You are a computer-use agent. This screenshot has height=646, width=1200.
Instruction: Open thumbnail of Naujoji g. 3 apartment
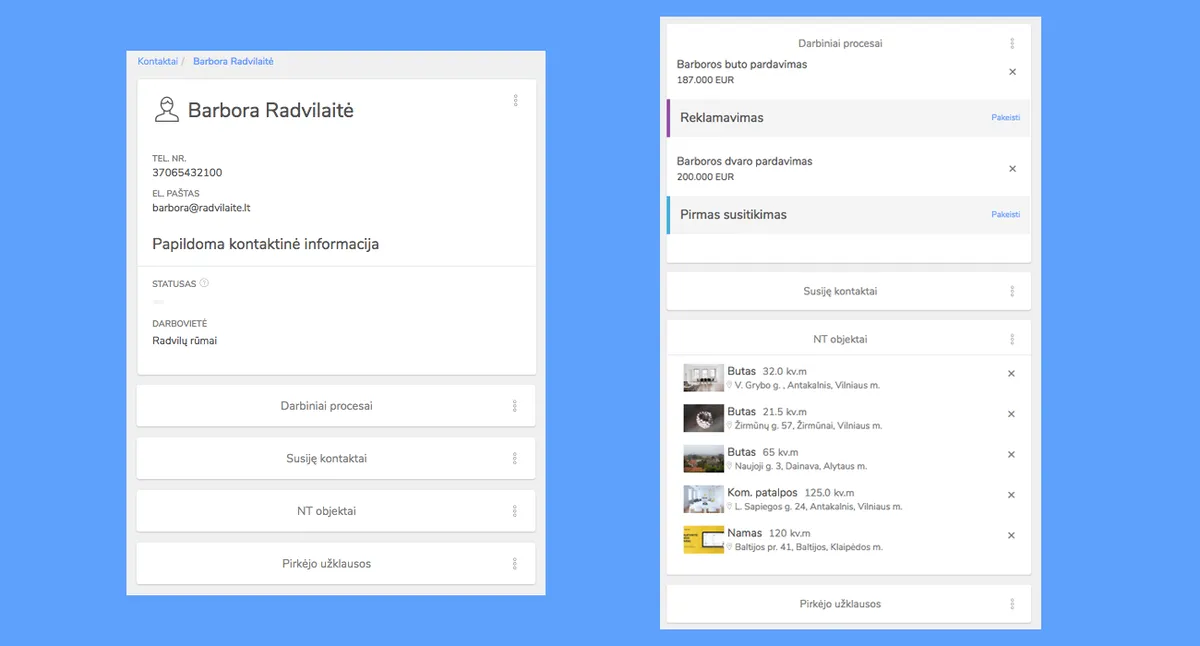point(703,458)
